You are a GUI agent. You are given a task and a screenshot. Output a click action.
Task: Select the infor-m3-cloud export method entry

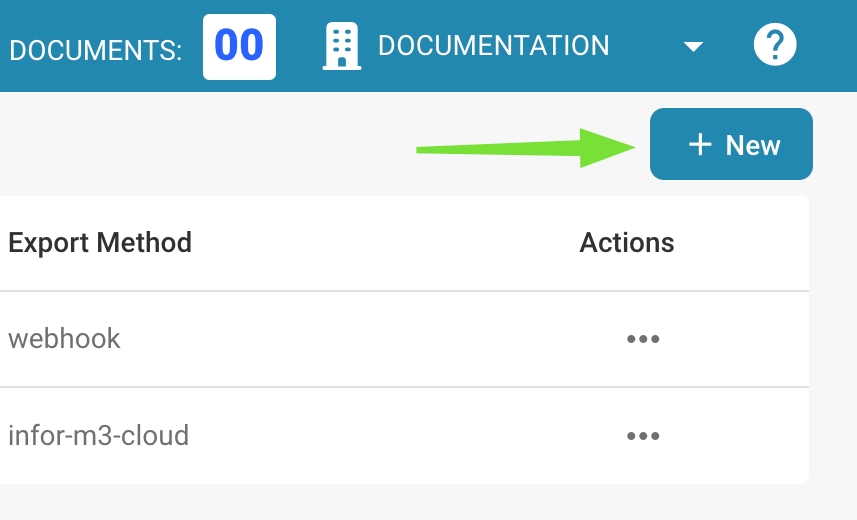click(x=98, y=436)
